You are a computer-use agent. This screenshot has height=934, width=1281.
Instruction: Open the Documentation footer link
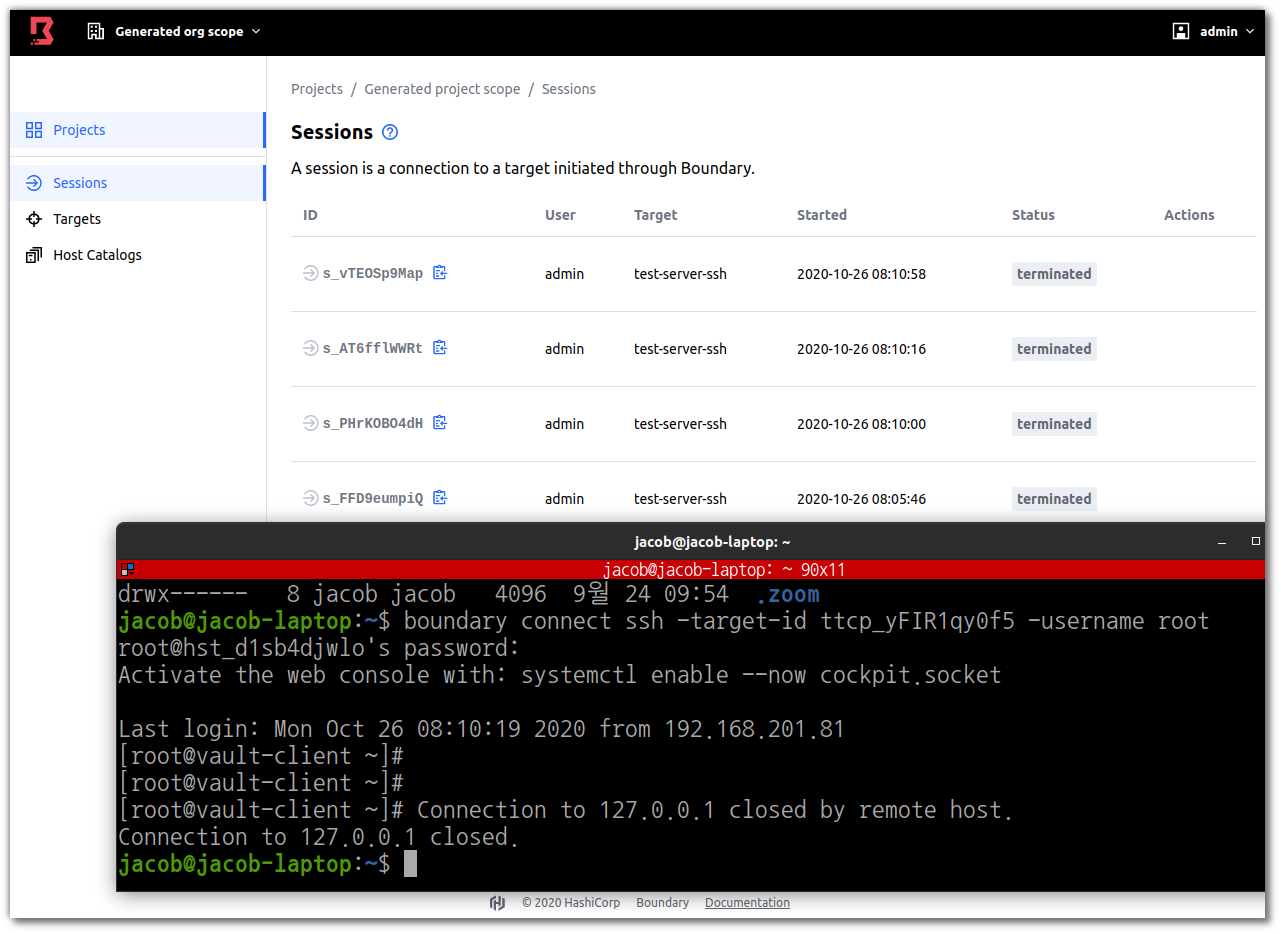tap(747, 903)
